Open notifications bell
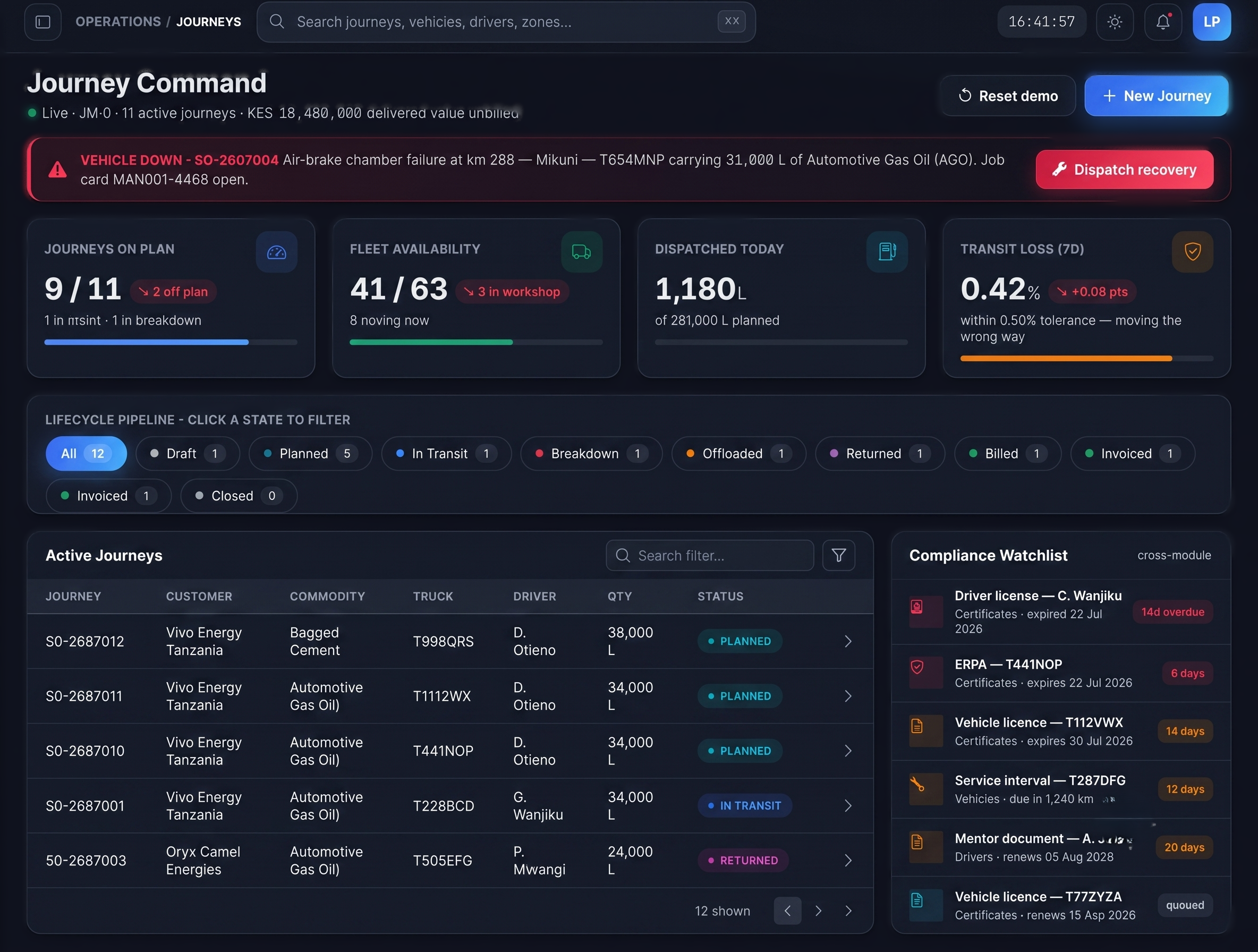This screenshot has height=952, width=1258. (1163, 22)
